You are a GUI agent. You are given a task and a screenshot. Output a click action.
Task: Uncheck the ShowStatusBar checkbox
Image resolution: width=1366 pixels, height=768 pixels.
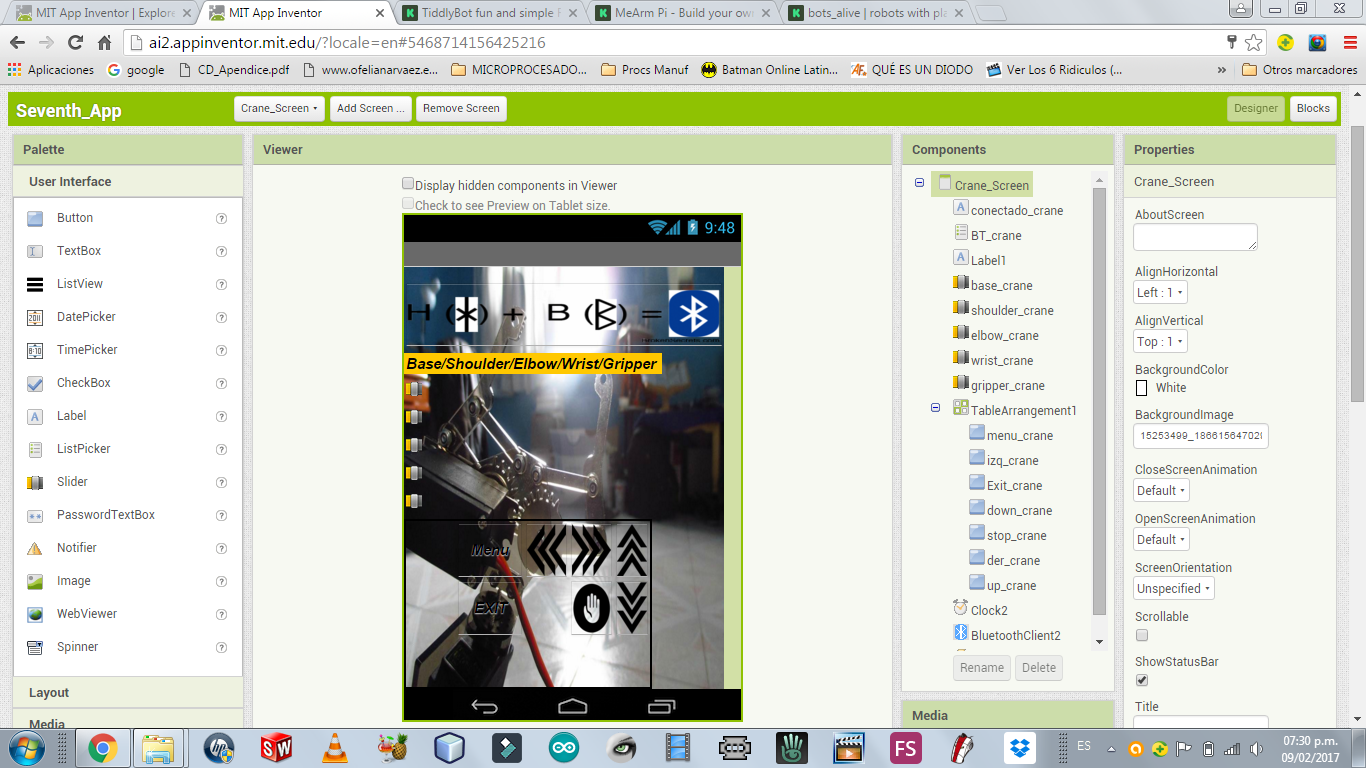coord(1142,680)
